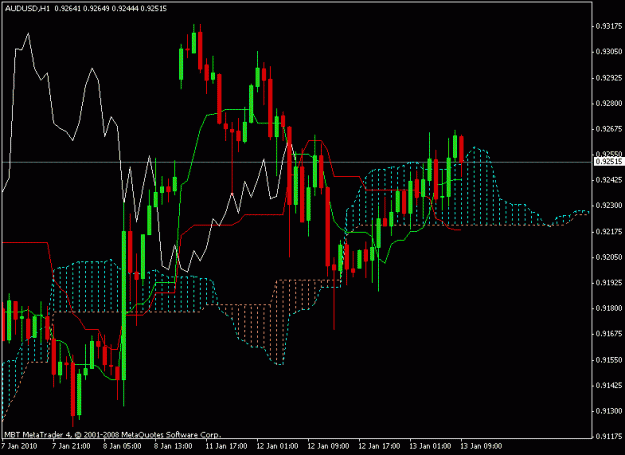Click the 0.92925 price axis label
This screenshot has width=625, height=455.
click(609, 78)
